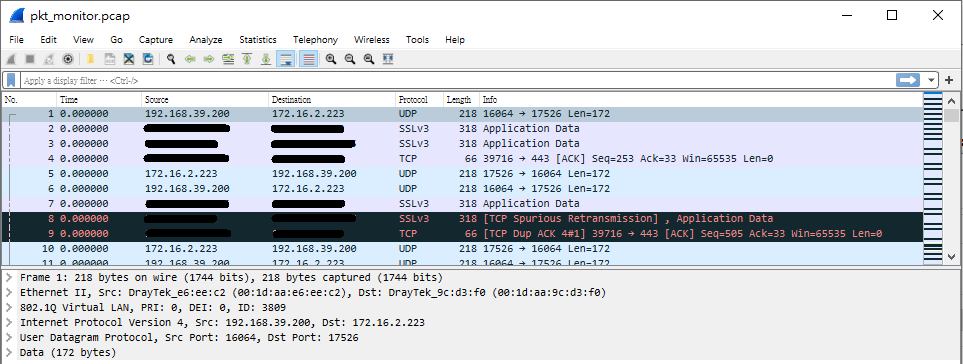Click the Info column header
The height and width of the screenshot is (364, 963).
pos(701,99)
